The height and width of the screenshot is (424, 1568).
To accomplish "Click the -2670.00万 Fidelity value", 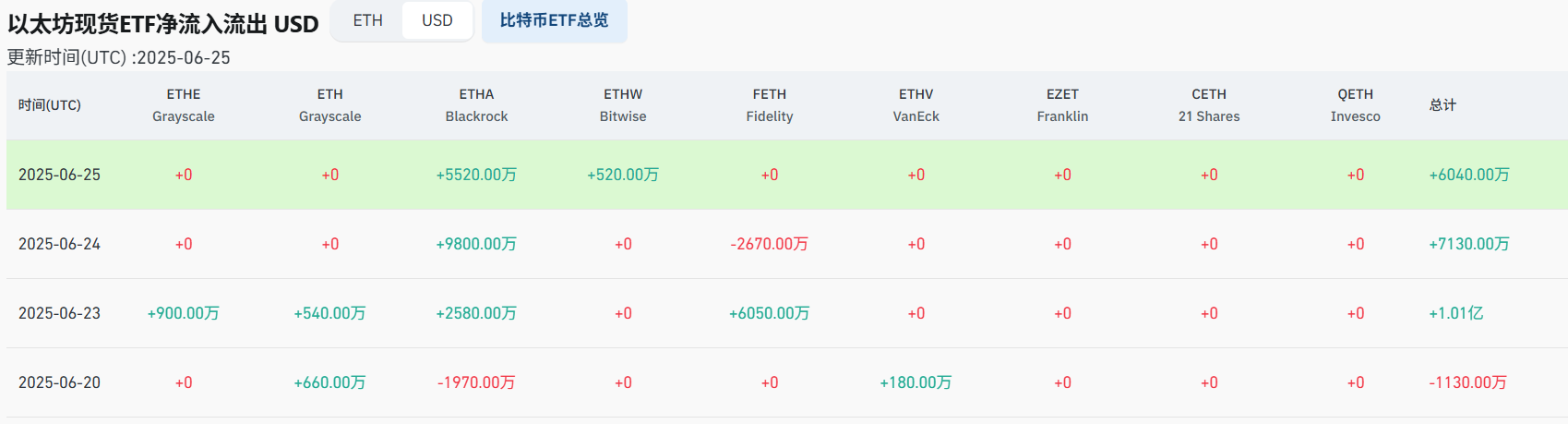I will coord(770,244).
